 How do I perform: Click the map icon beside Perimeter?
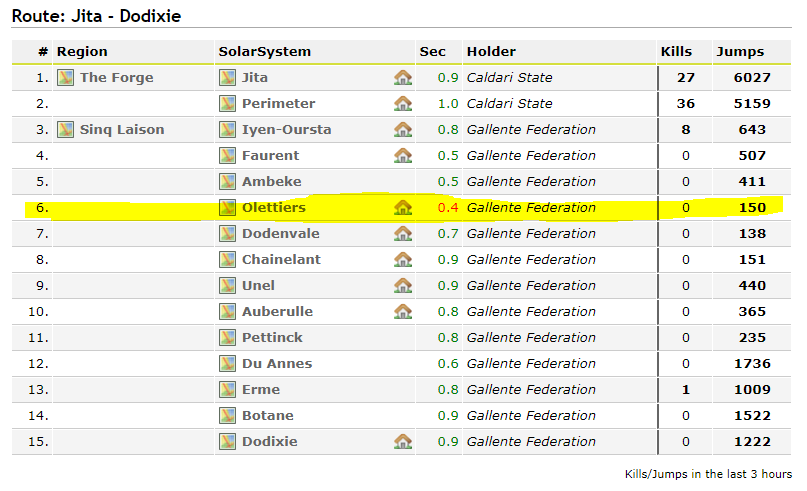(x=227, y=103)
